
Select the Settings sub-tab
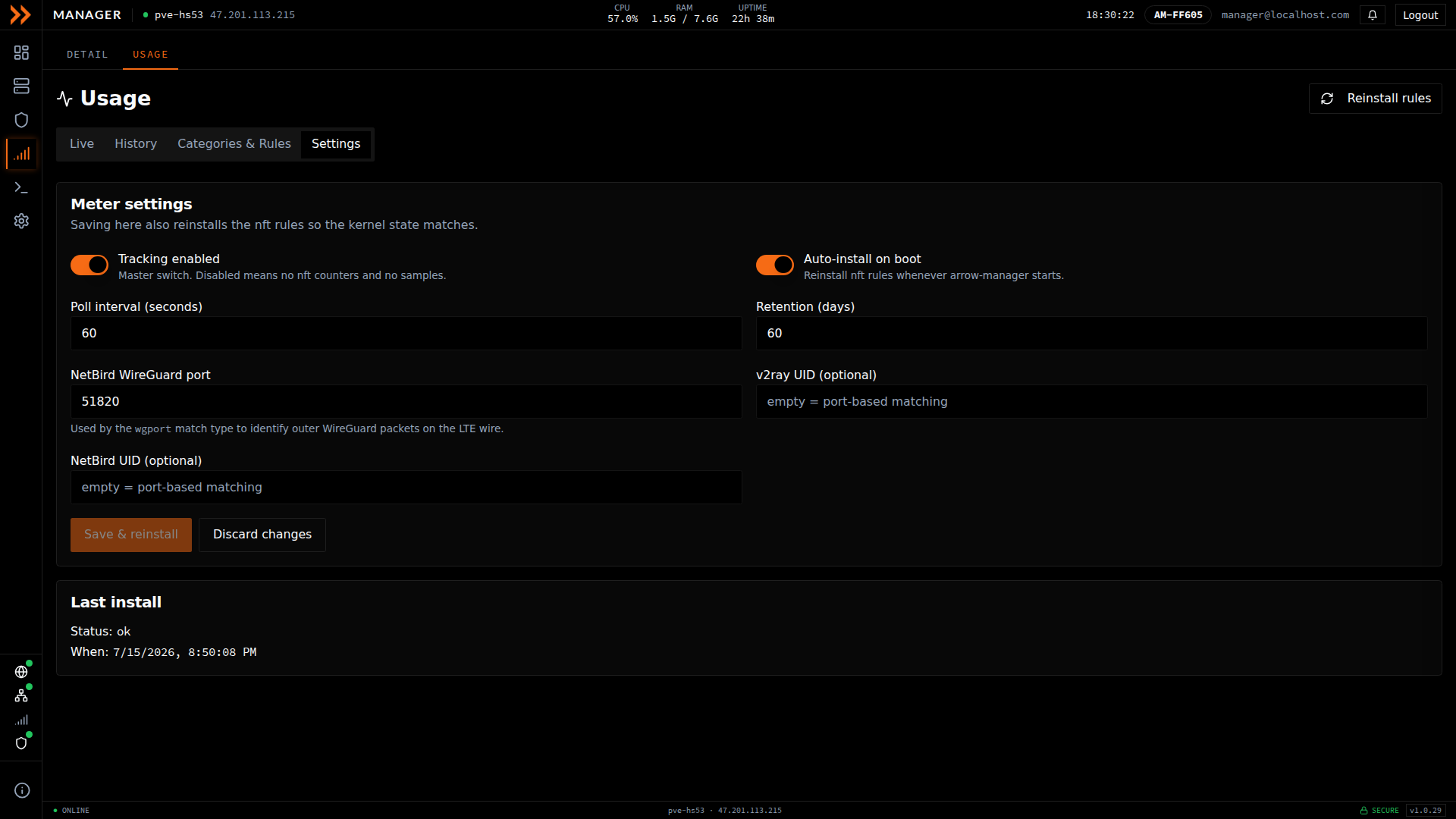(x=336, y=144)
